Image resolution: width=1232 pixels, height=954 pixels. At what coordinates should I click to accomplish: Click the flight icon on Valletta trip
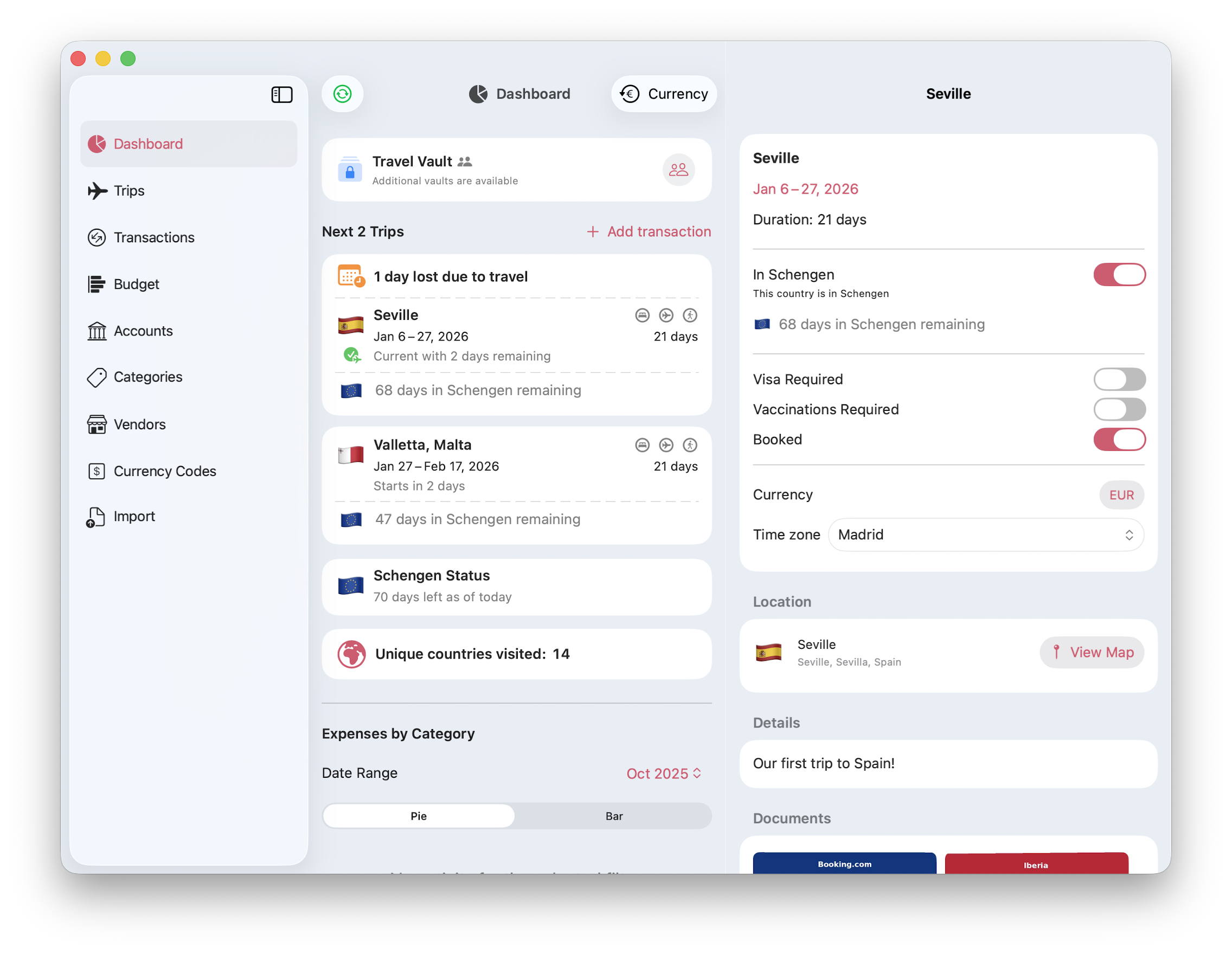[666, 445]
